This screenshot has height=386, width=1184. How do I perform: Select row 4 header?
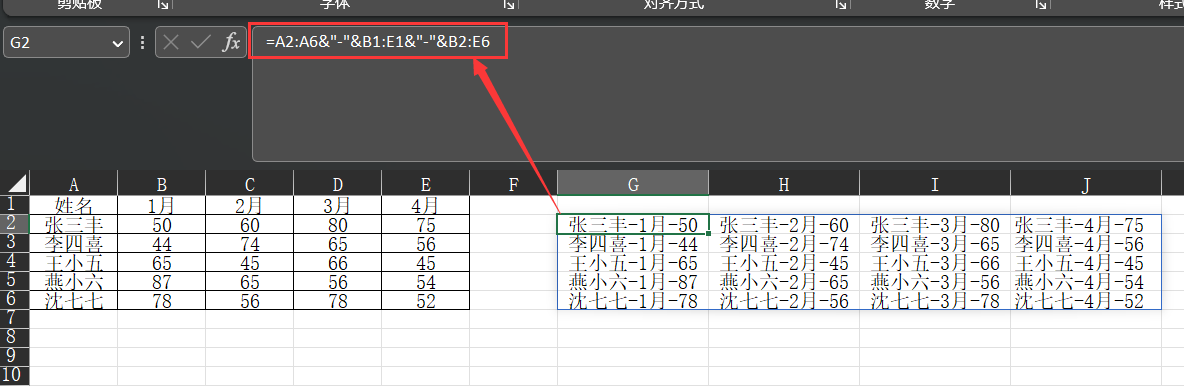[15, 261]
